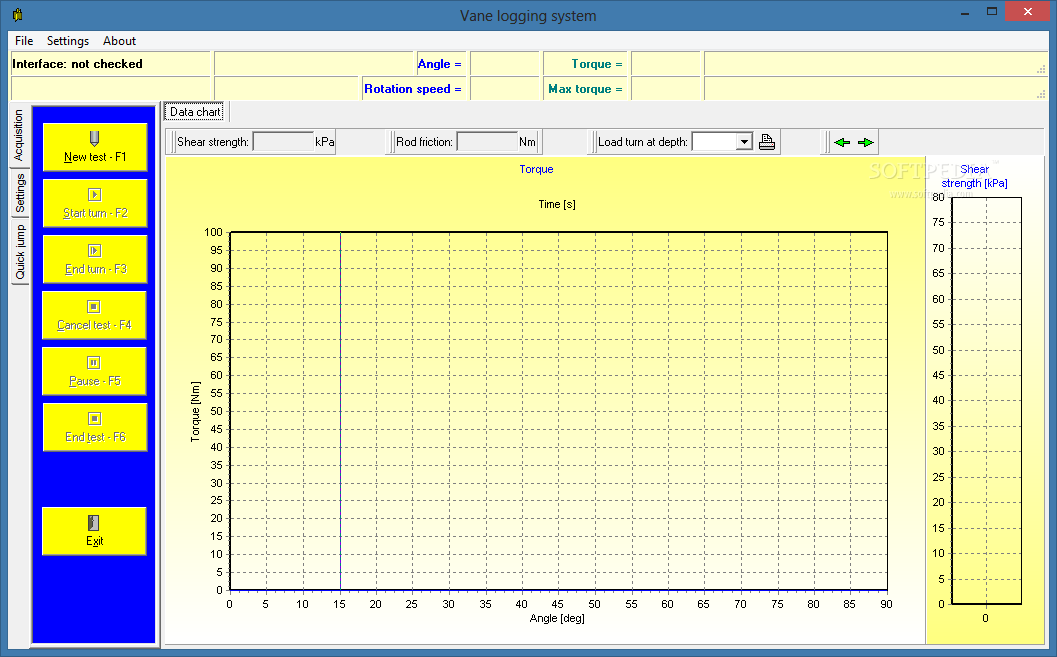This screenshot has width=1057, height=657.
Task: Open the File menu
Action: coord(24,40)
